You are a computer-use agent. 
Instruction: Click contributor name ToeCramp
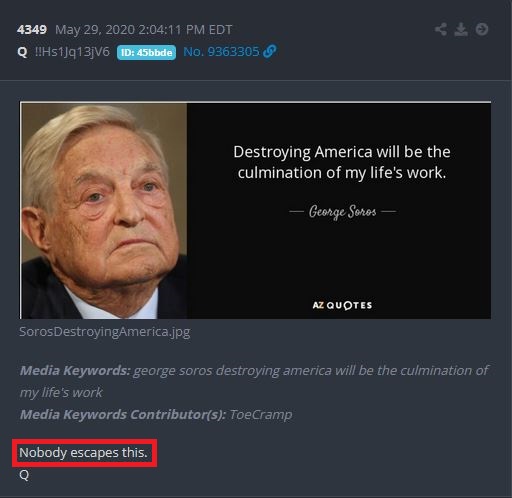pyautogui.click(x=261, y=414)
